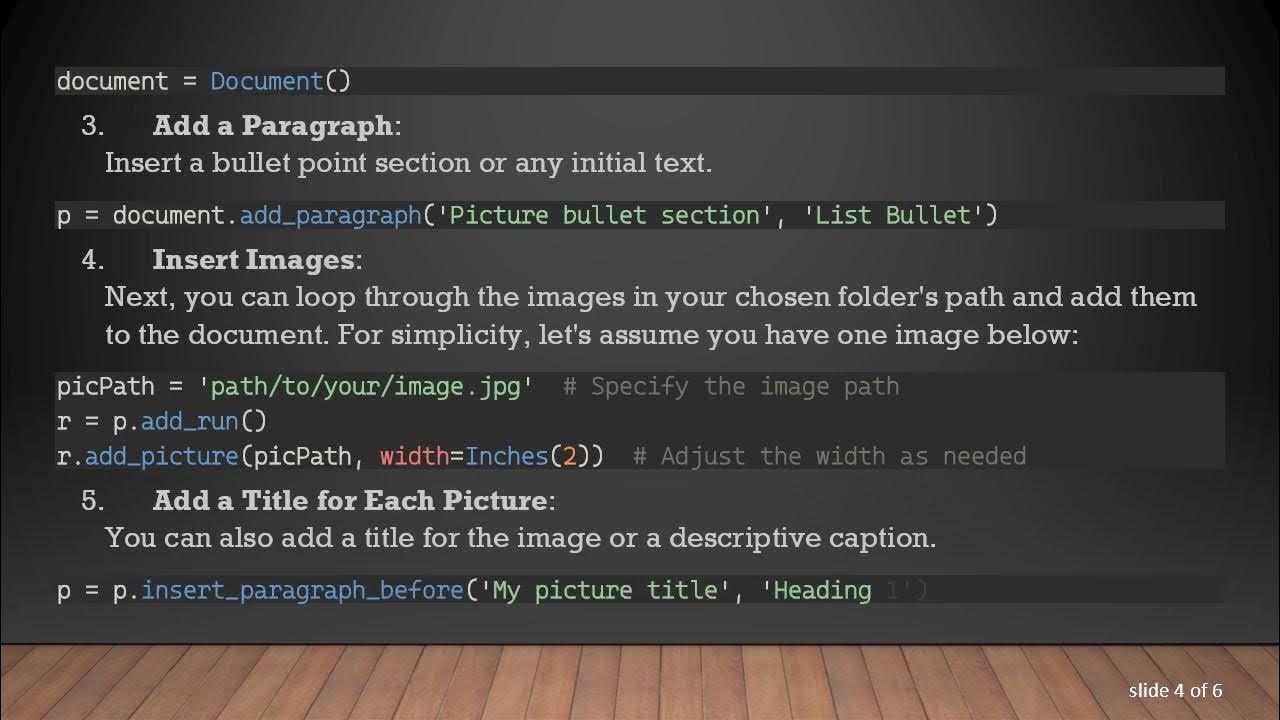The width and height of the screenshot is (1280, 720).
Task: Click the 'Add a Title for Each Picture' heading
Action: point(350,500)
